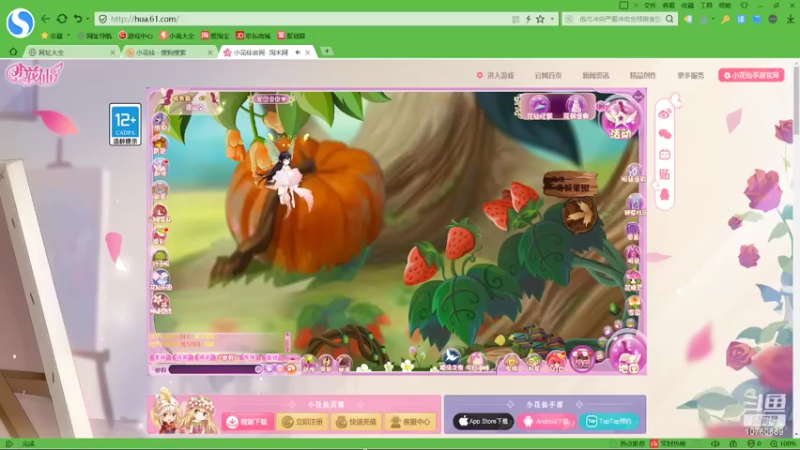800x450 pixels.
Task: Click the round leaf emblem under the signpost
Action: tap(580, 215)
